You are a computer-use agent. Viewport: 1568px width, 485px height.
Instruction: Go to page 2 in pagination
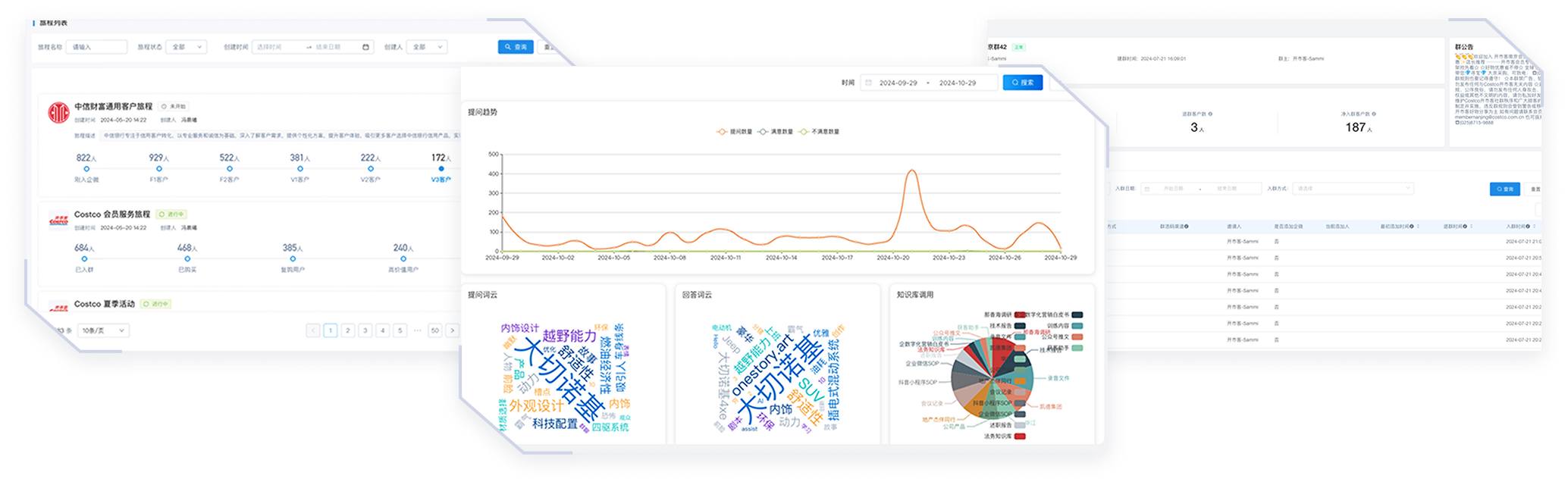(348, 330)
